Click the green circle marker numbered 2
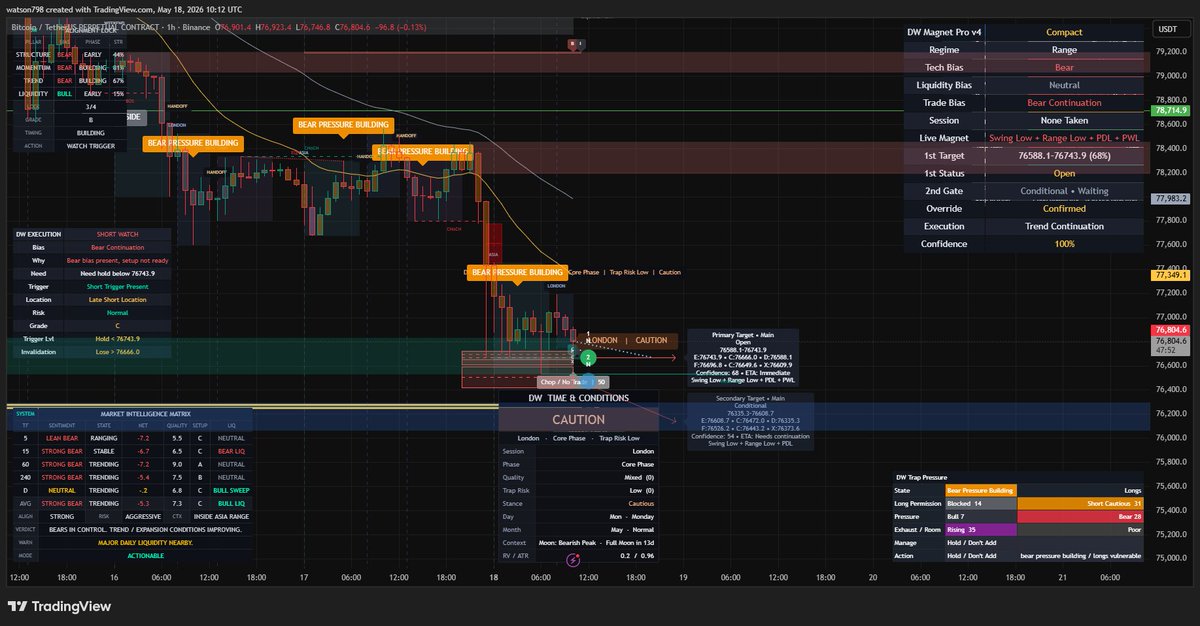 coord(588,357)
